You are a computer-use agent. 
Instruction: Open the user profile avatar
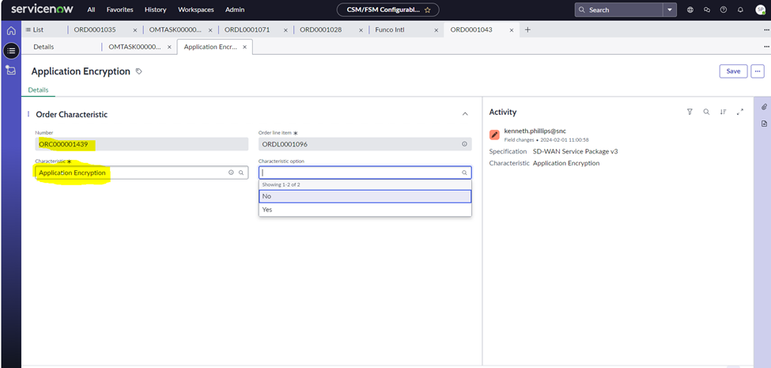point(760,10)
